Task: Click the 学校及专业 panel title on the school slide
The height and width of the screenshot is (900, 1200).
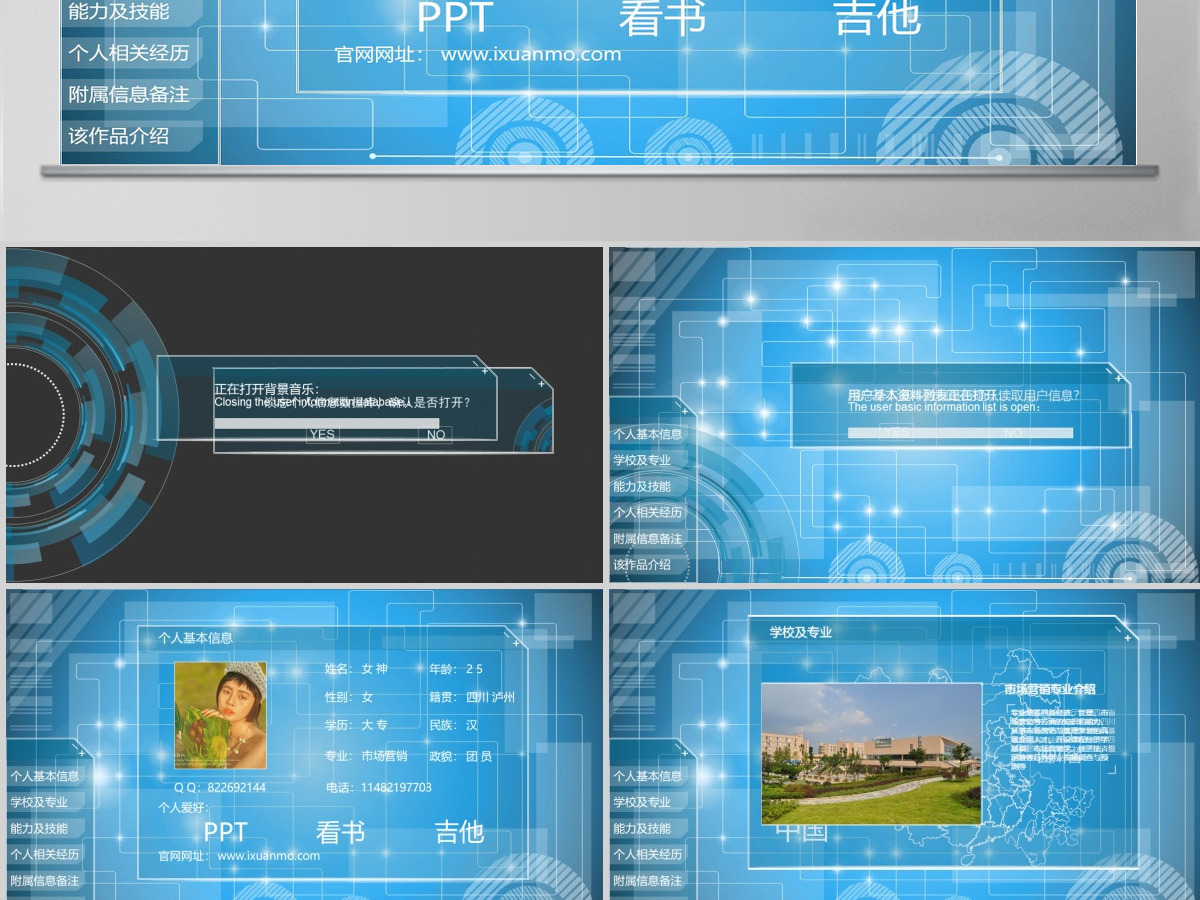Action: click(x=801, y=632)
